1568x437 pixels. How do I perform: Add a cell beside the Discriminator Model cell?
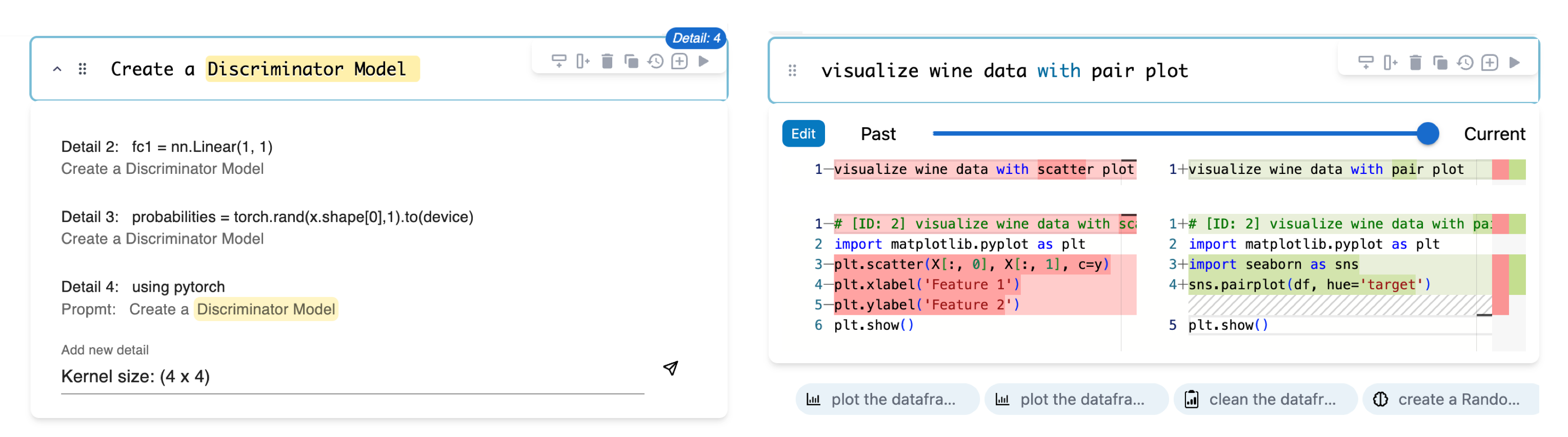[582, 61]
